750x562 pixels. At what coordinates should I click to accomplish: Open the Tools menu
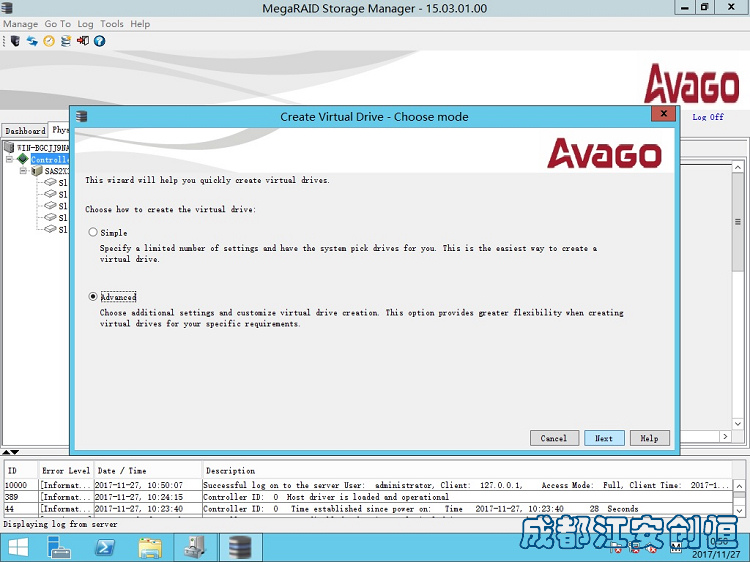[112, 24]
